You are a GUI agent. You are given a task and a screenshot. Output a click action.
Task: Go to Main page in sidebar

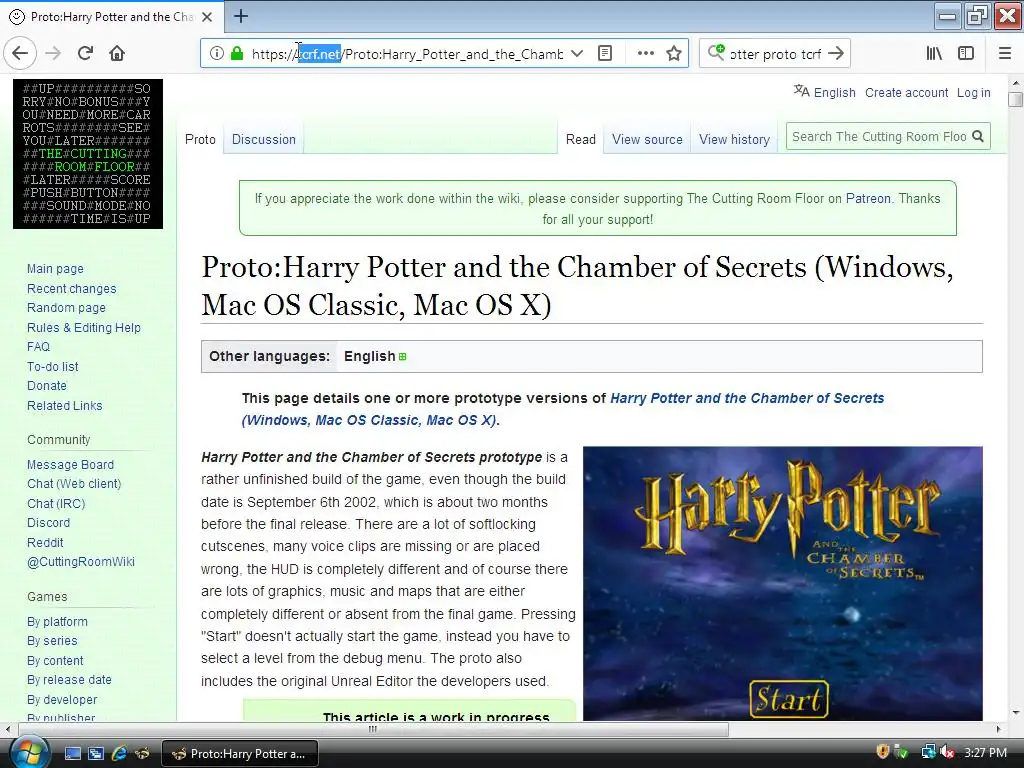click(56, 268)
